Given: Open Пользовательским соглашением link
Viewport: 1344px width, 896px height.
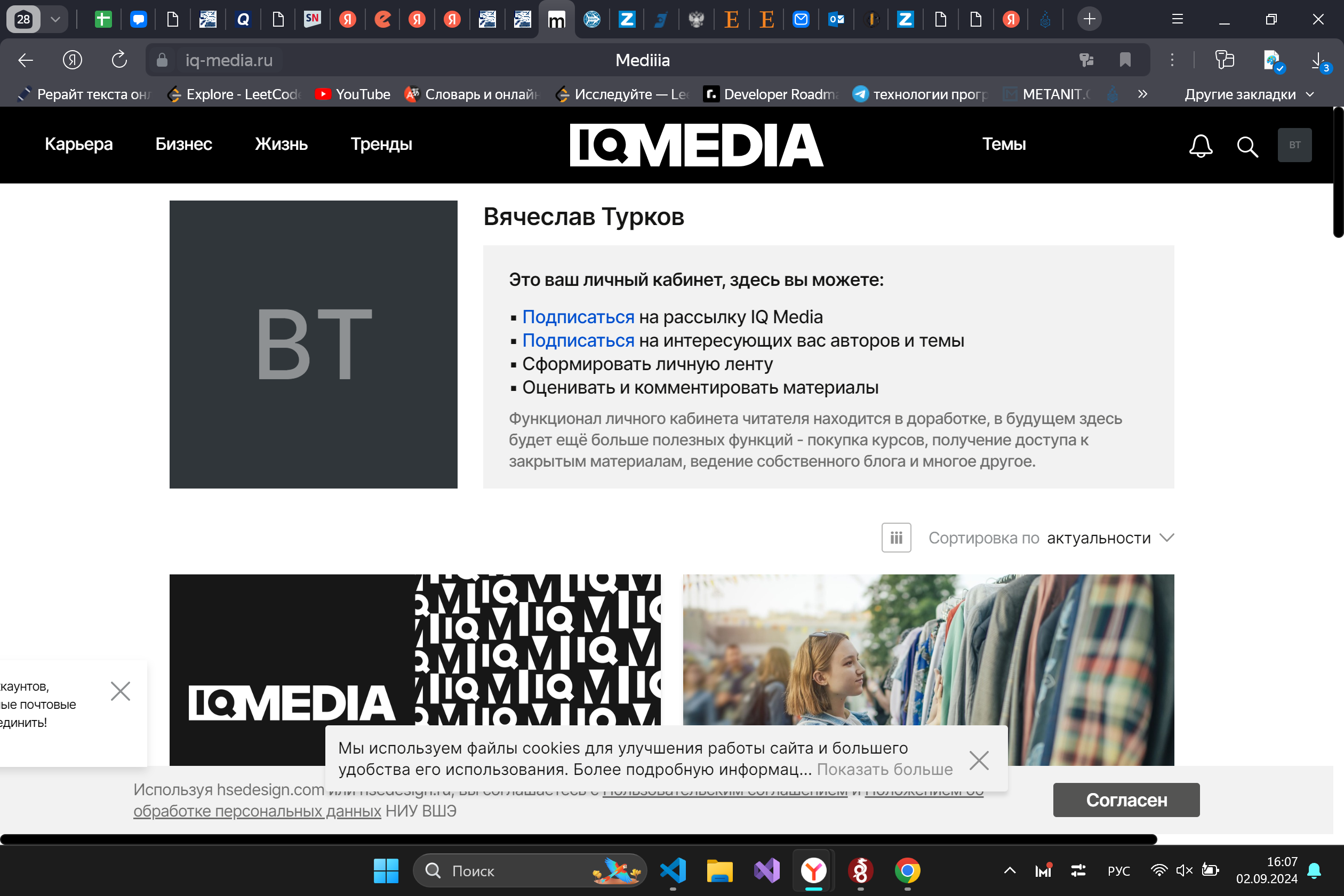Looking at the screenshot, I should [x=725, y=792].
